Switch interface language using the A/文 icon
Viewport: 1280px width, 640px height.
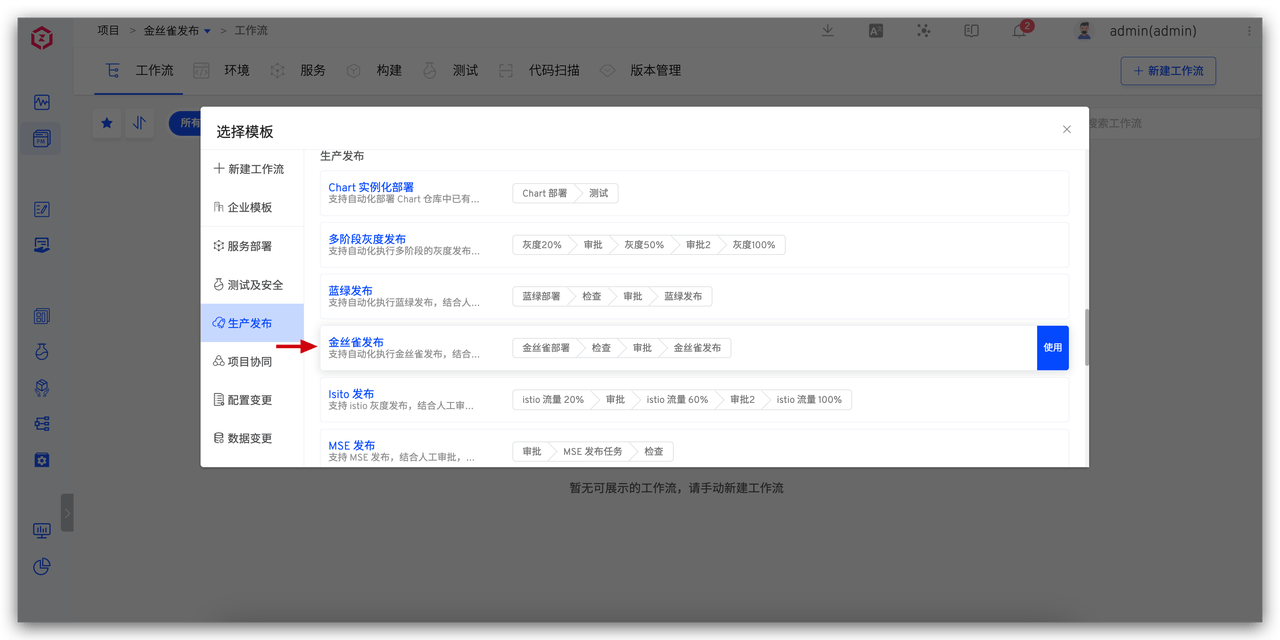875,31
